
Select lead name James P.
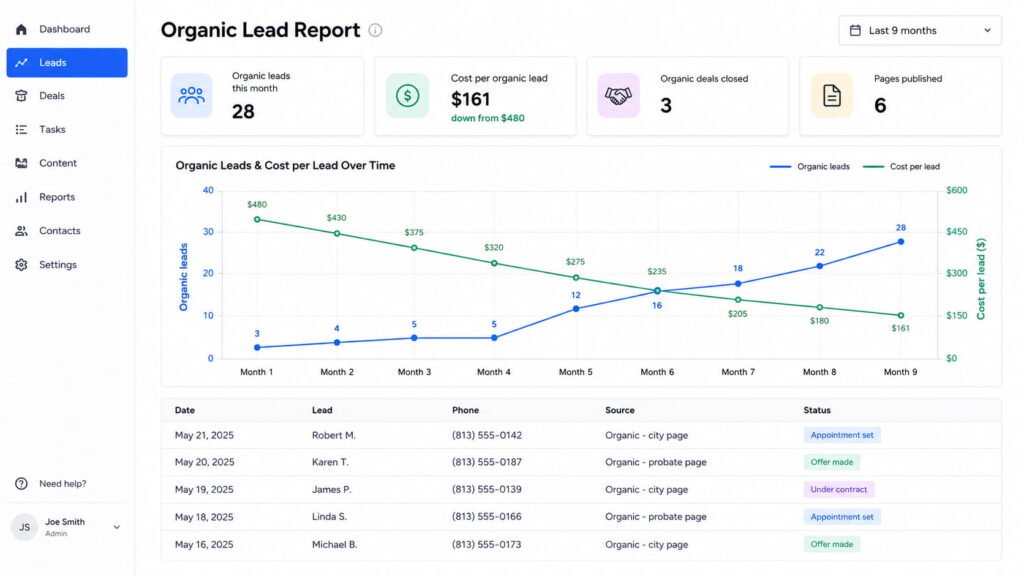coord(331,489)
